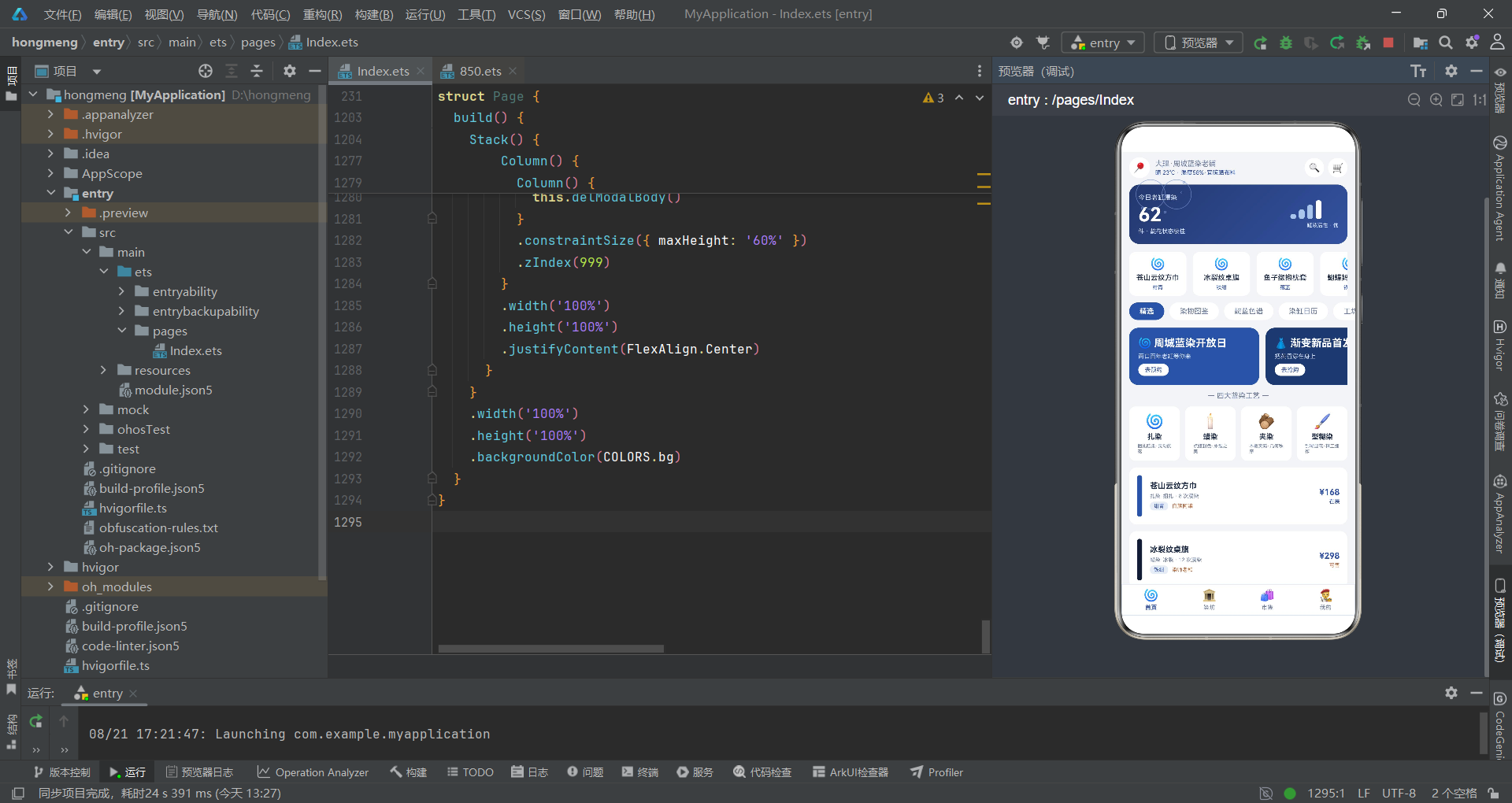Viewport: 1512px width, 803px height.
Task: Open the project structure folder icon
Action: pos(1420,43)
